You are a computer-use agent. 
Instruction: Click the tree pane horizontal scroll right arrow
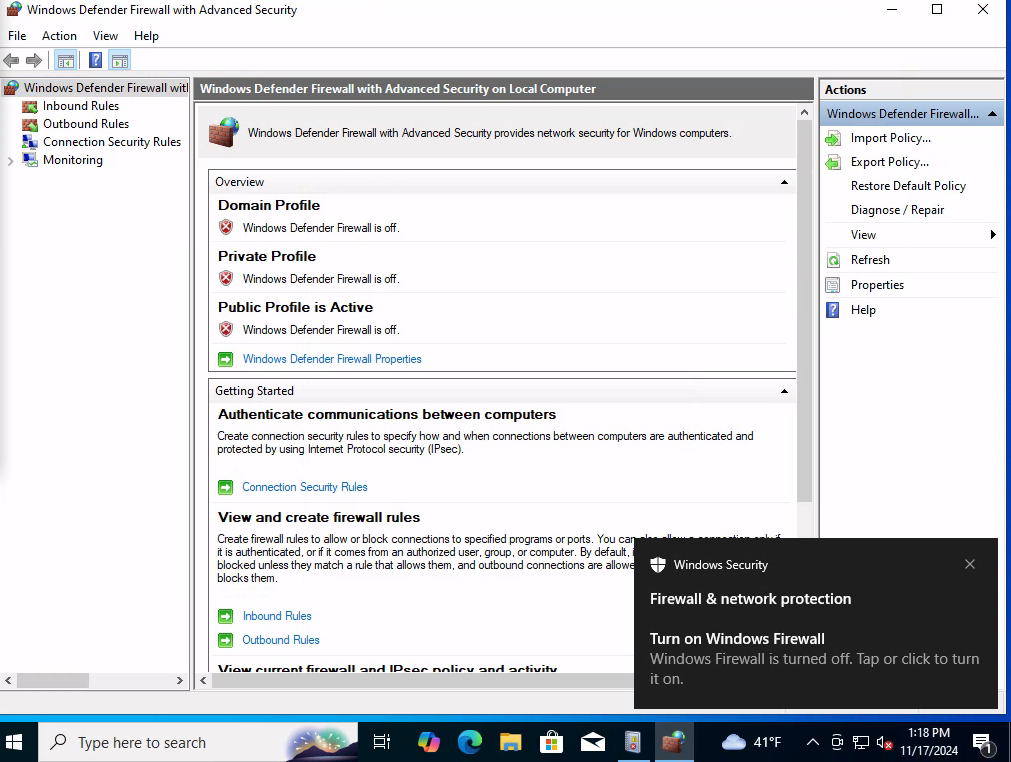(x=180, y=680)
